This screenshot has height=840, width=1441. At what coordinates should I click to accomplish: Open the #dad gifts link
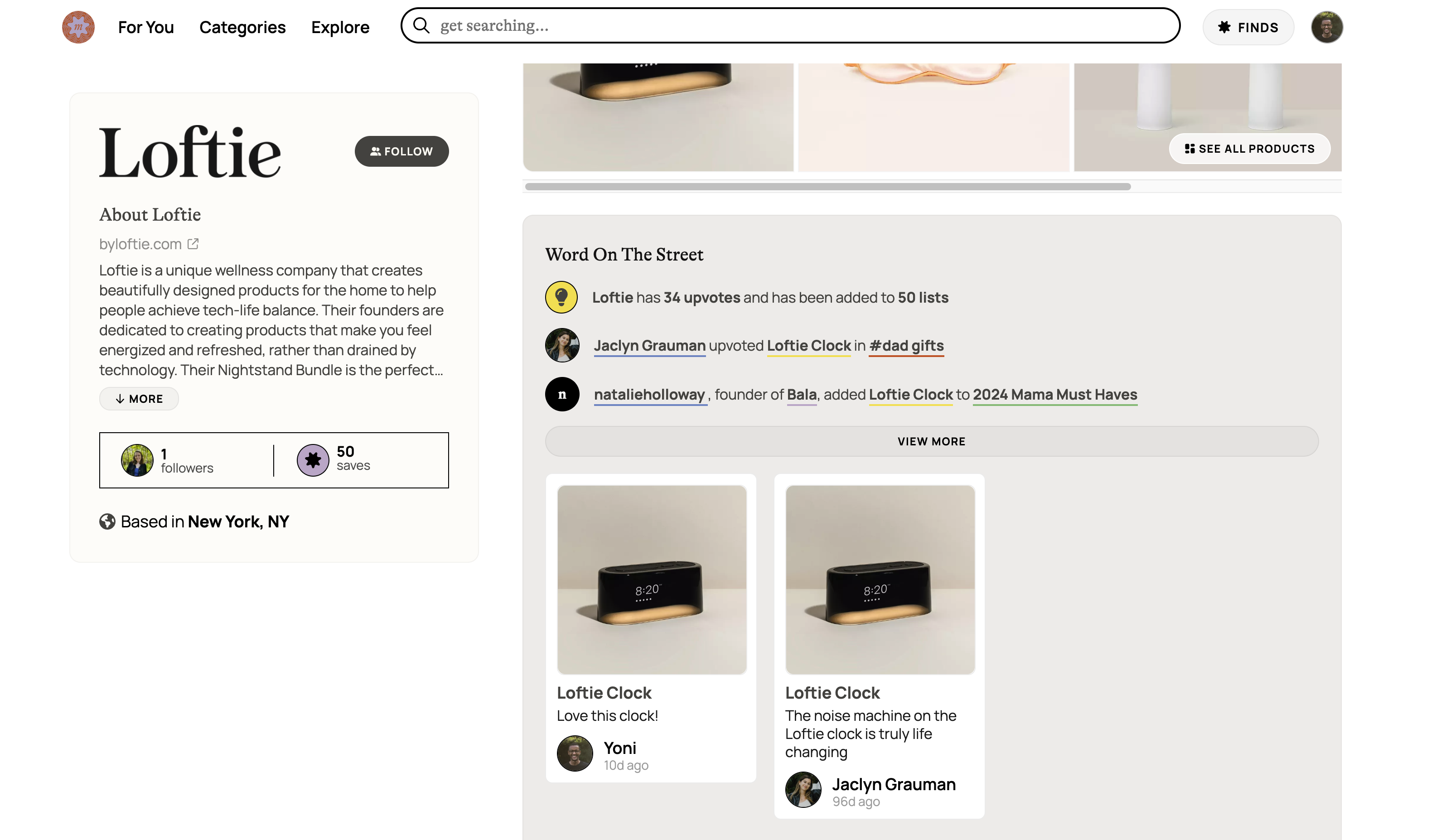coord(906,346)
